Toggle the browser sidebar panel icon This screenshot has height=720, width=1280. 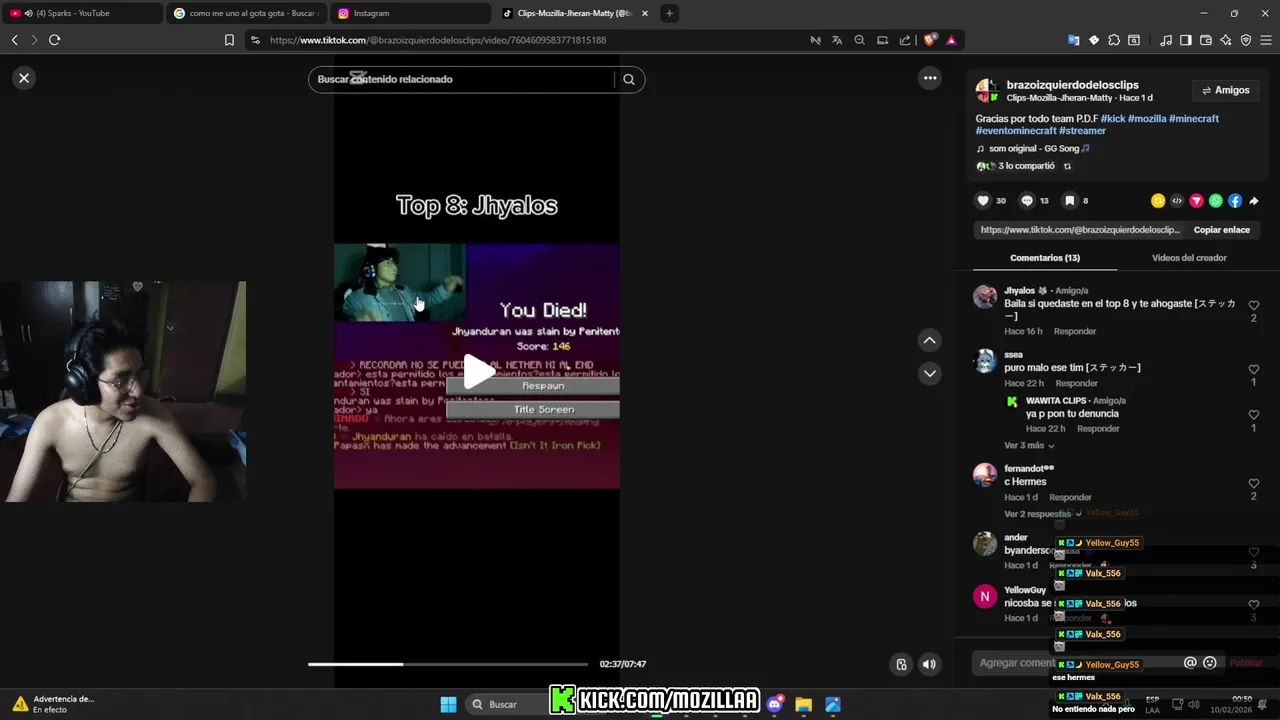tap(1185, 40)
